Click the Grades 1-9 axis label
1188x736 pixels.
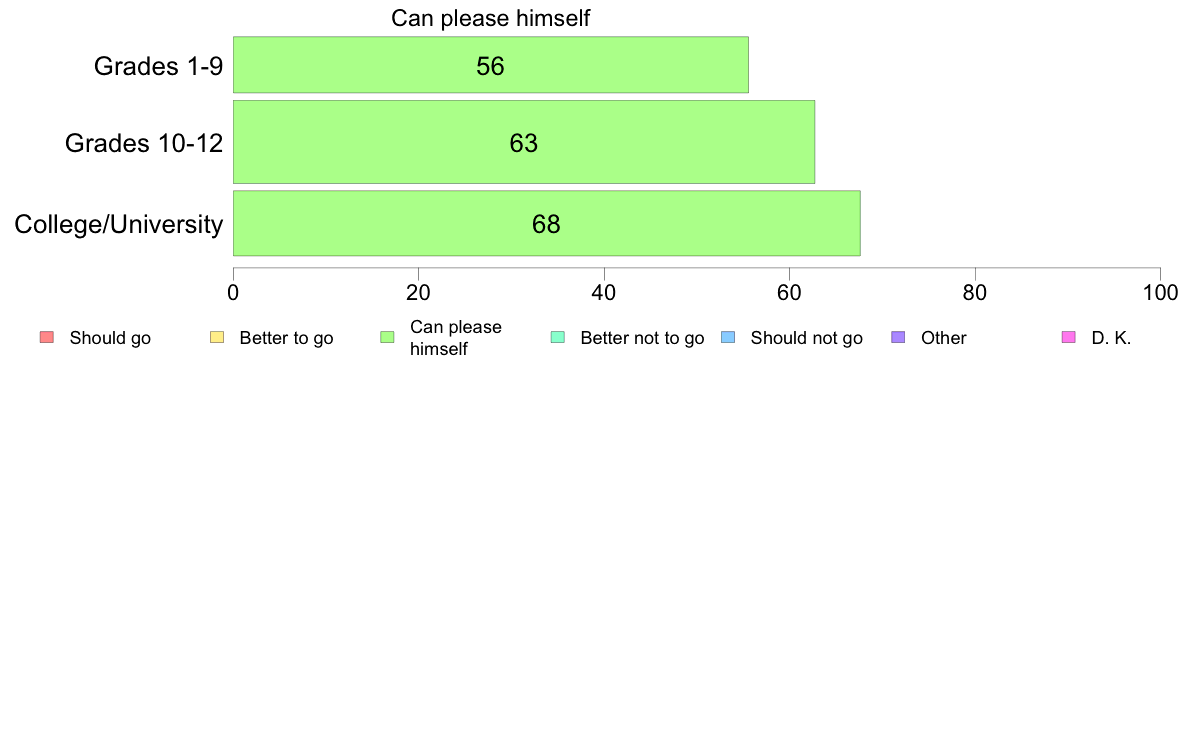(x=158, y=67)
